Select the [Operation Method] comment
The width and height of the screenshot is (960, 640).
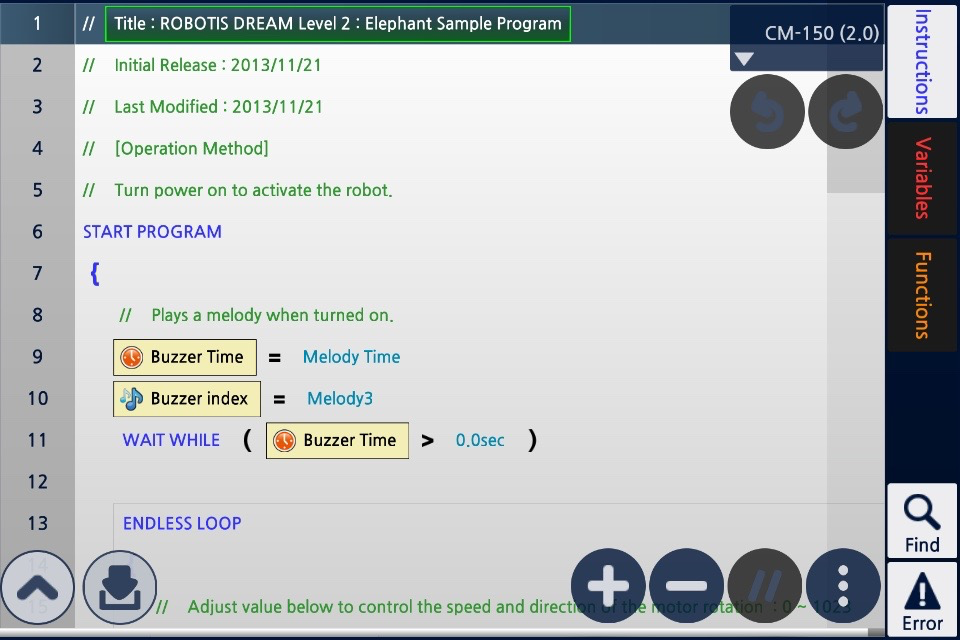[x=191, y=149]
